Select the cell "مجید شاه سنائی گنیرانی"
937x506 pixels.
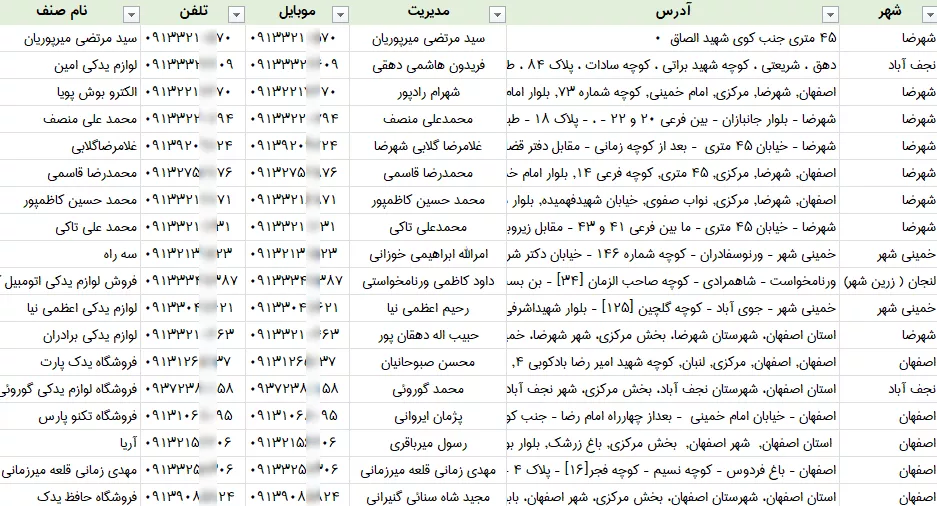(x=428, y=496)
